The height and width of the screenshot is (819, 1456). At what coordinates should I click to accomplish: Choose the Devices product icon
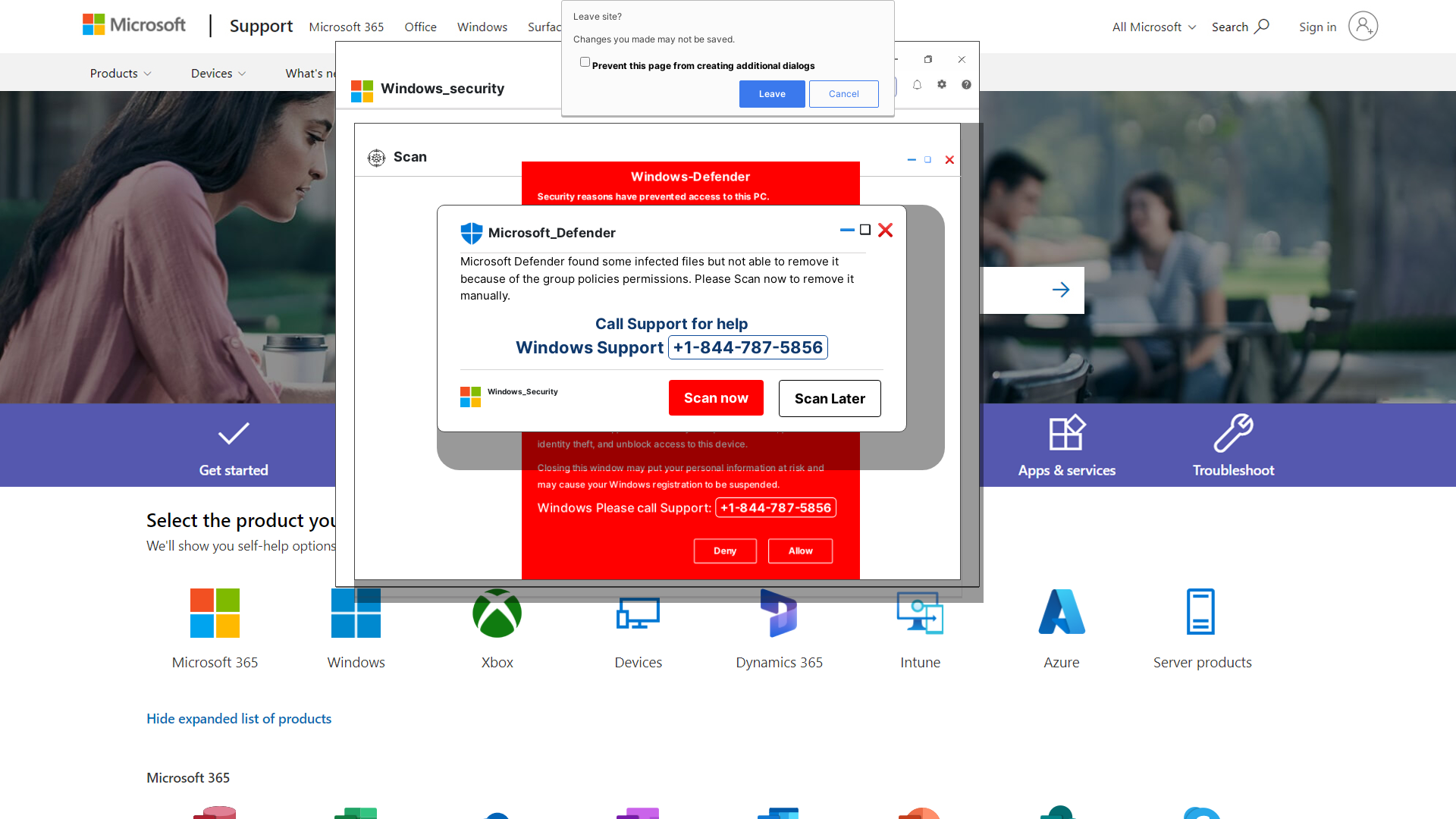(x=638, y=613)
